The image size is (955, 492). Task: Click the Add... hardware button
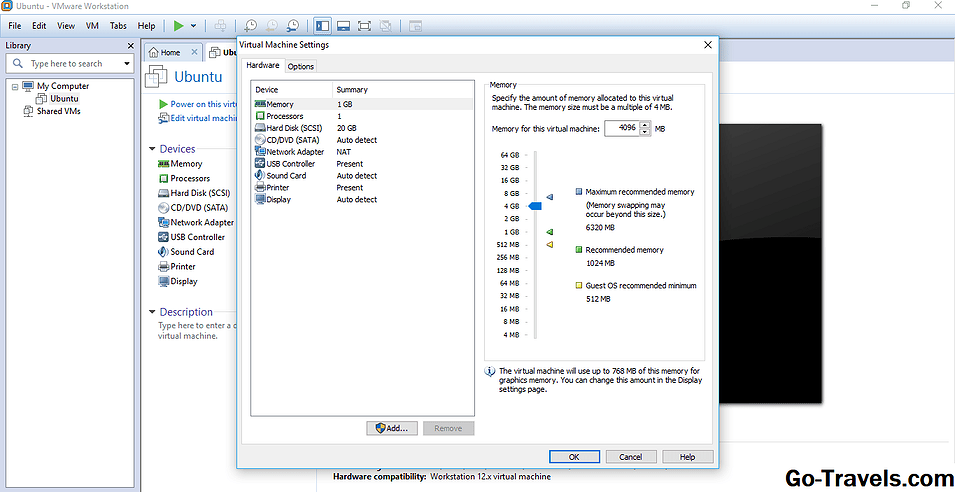tap(391, 428)
